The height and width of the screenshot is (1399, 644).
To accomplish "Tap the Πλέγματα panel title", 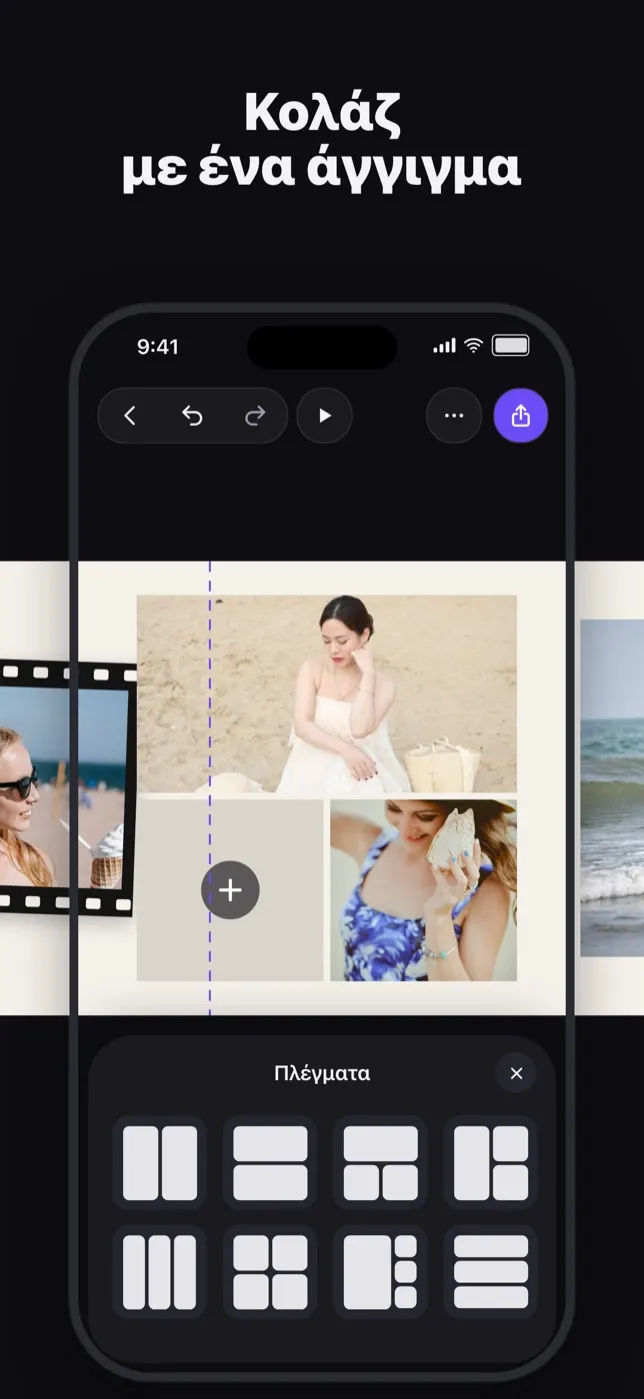I will coord(322,1073).
